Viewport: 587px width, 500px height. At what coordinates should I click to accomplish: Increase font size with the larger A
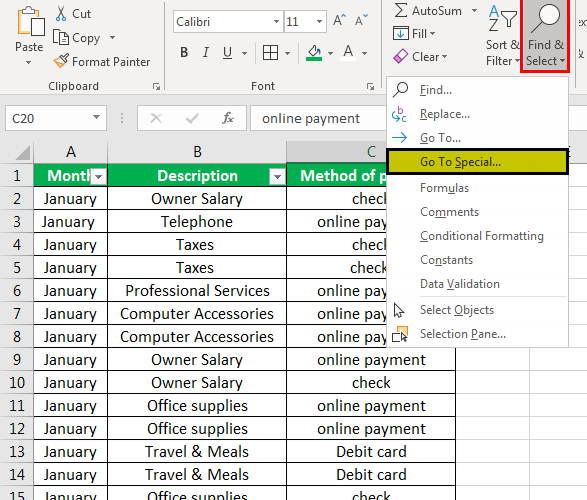[339, 21]
